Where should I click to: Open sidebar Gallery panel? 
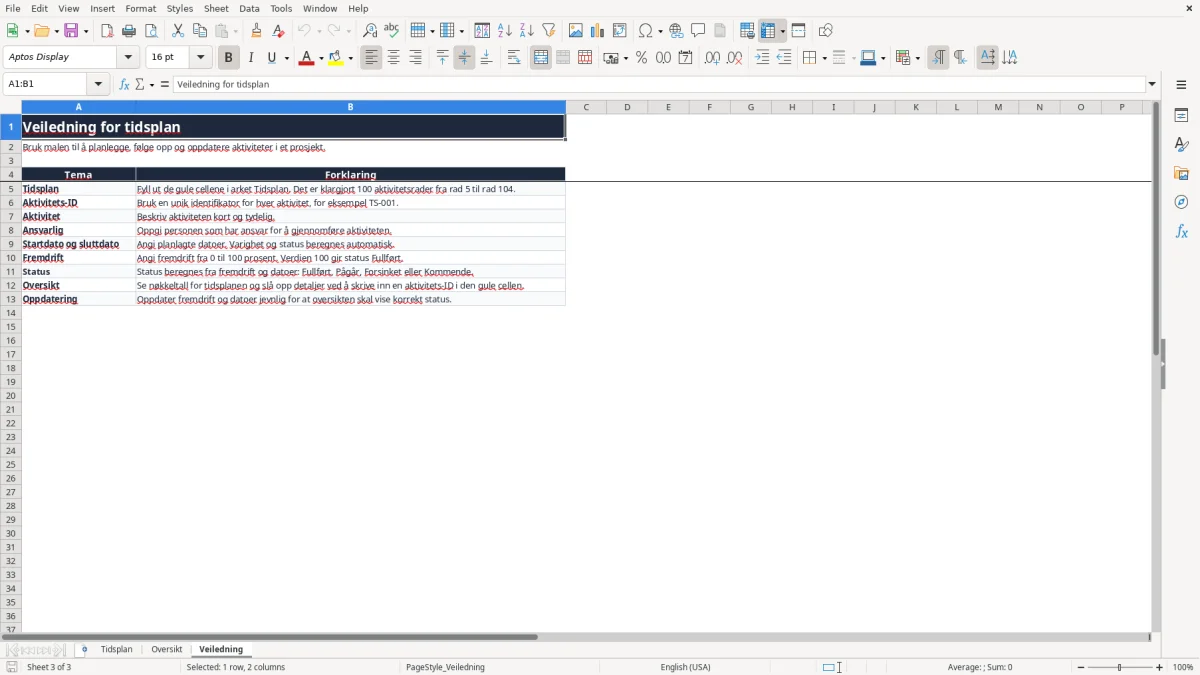[1181, 174]
